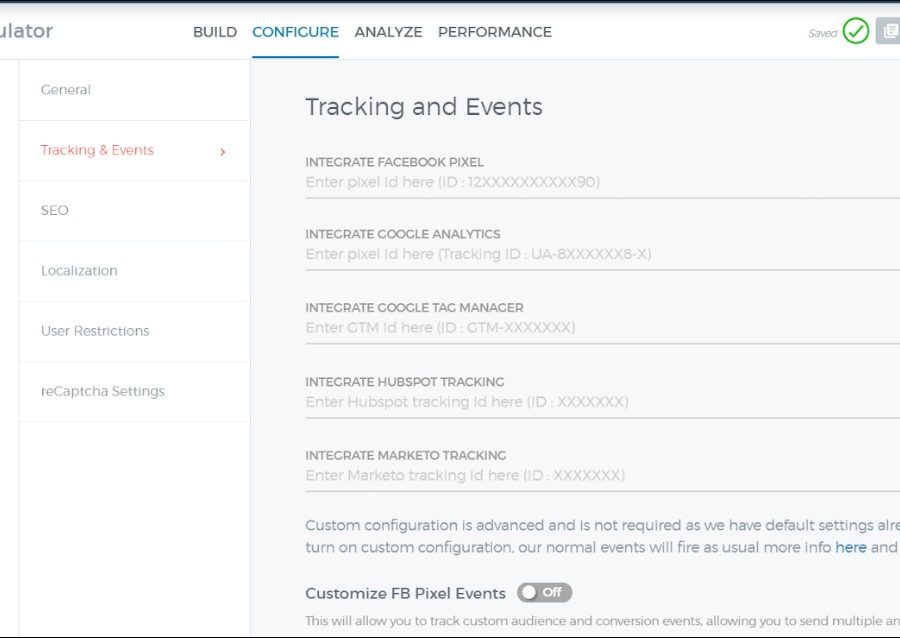Screen dimensions: 900x638
Task: Click the Hubspot tracking ID field
Action: click(x=600, y=402)
